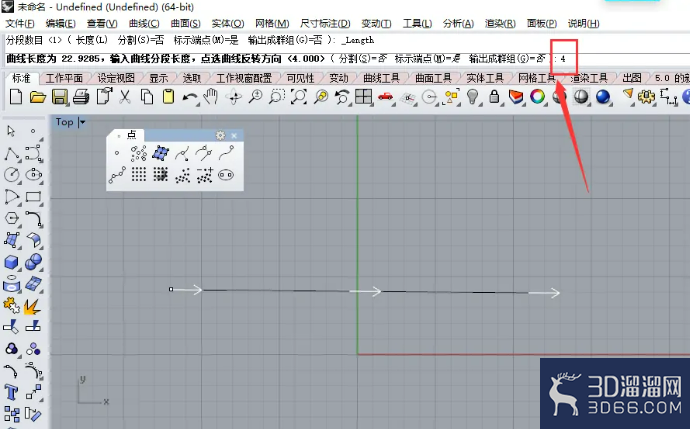Click the Join puzzle-piece icon
Image resolution: width=690 pixels, height=429 pixels.
point(11,305)
